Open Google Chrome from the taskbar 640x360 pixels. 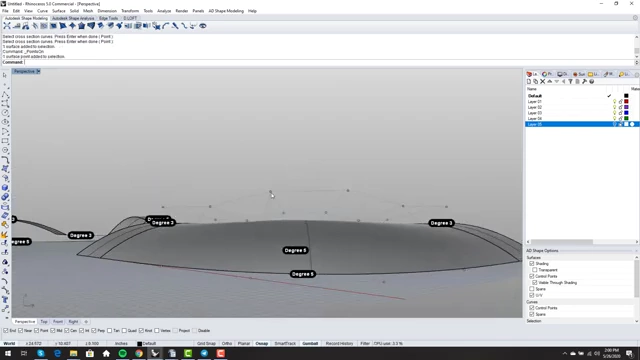[x=139, y=353]
